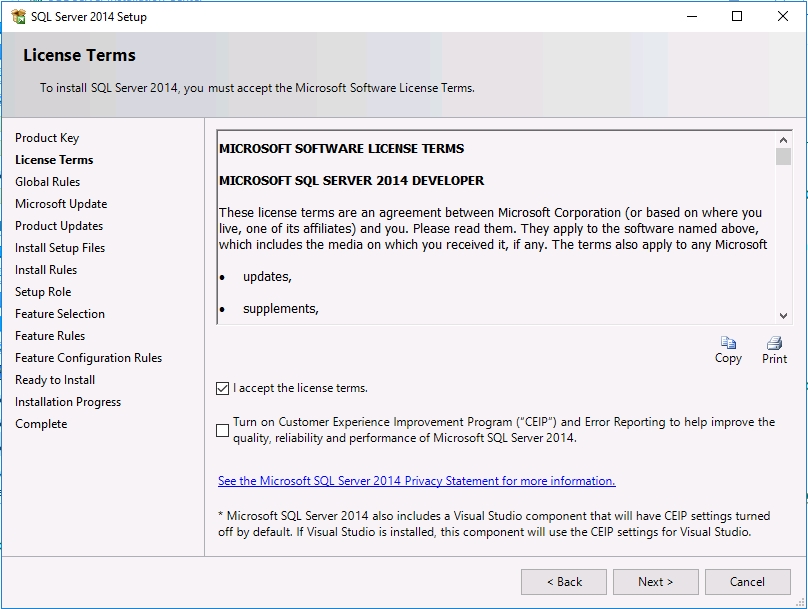Click the Copy icon for license text

728,350
